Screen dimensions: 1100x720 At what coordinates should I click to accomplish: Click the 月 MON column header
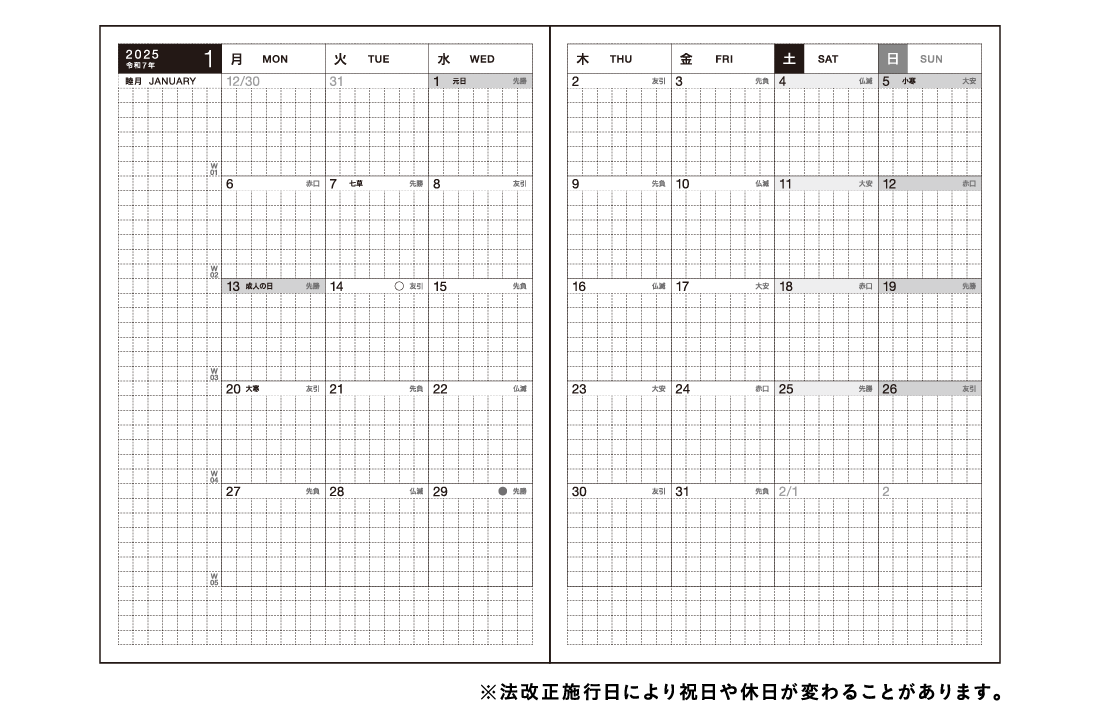point(272,59)
